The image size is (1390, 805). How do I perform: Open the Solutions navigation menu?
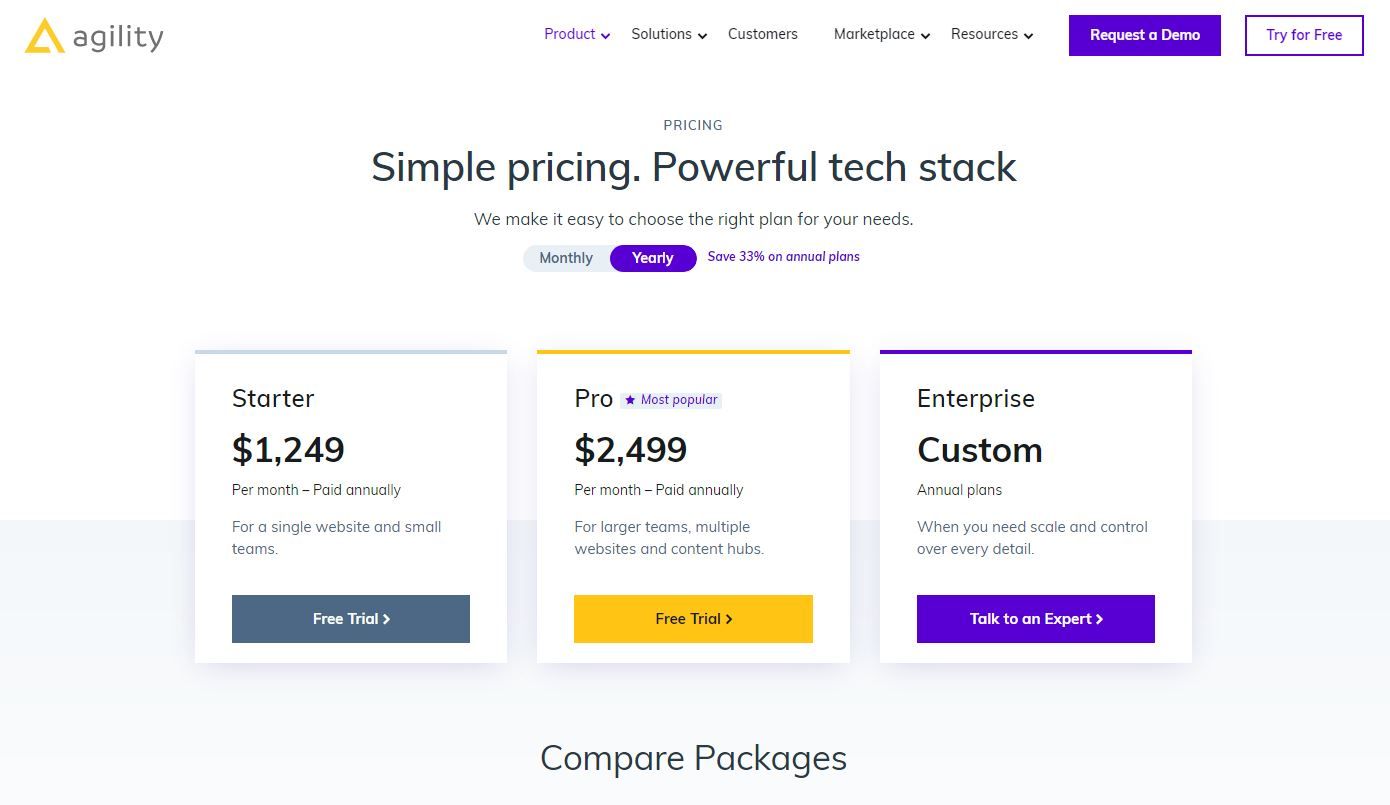tap(661, 34)
